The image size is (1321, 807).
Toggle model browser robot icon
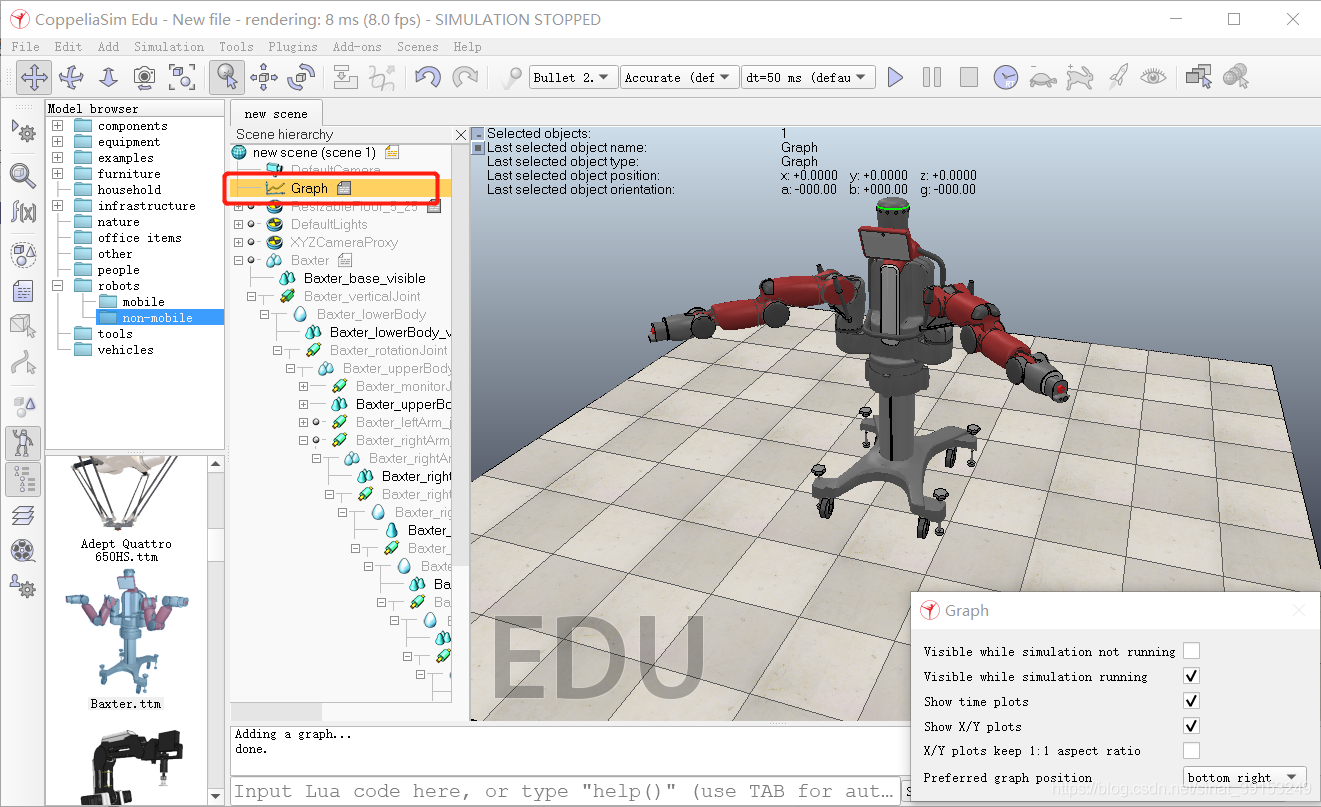pyautogui.click(x=23, y=442)
